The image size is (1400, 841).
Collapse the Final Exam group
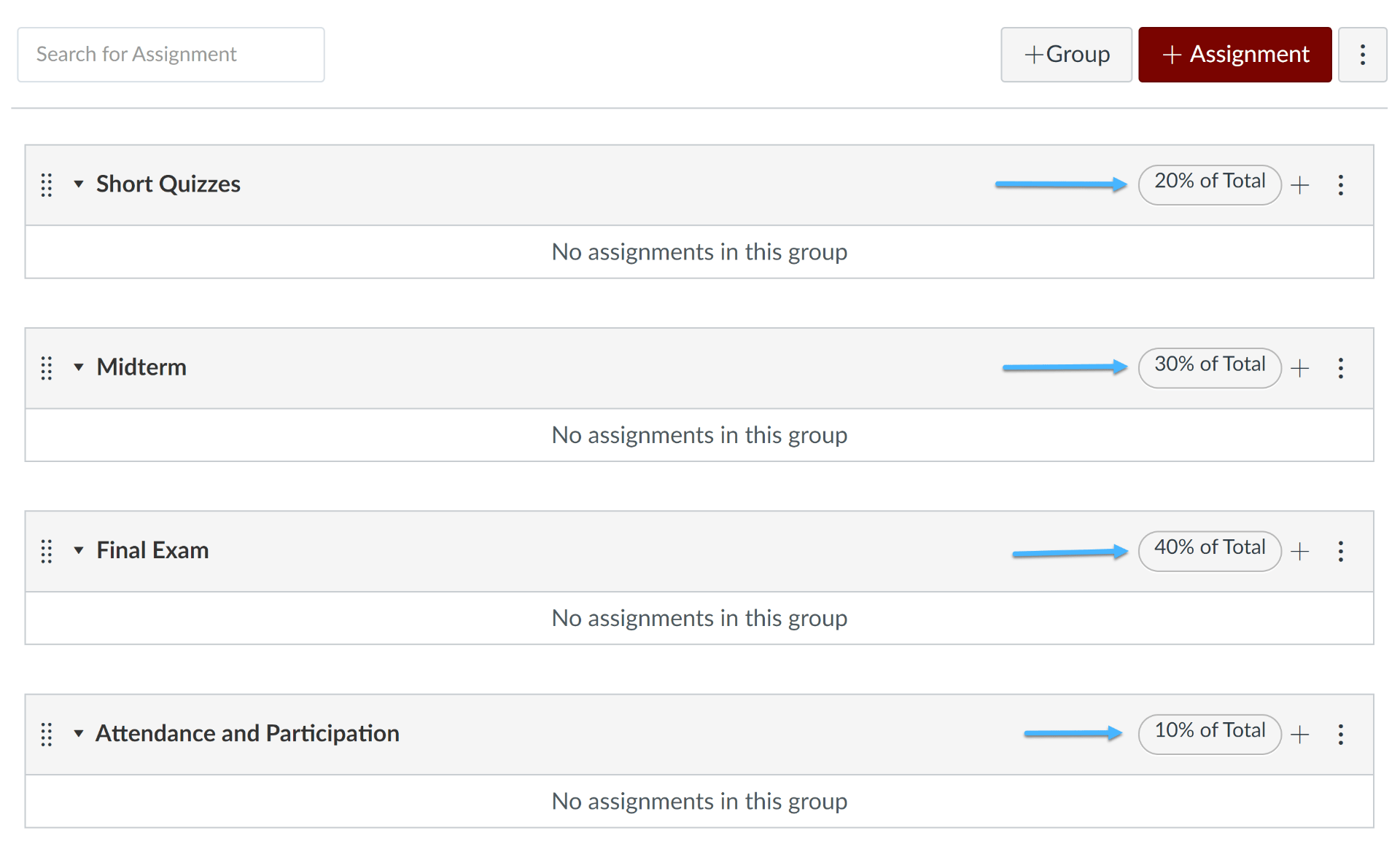coord(79,552)
